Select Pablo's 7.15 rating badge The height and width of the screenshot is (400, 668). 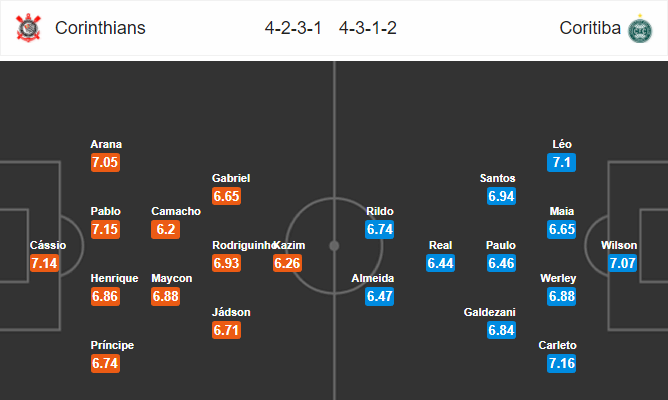[105, 230]
